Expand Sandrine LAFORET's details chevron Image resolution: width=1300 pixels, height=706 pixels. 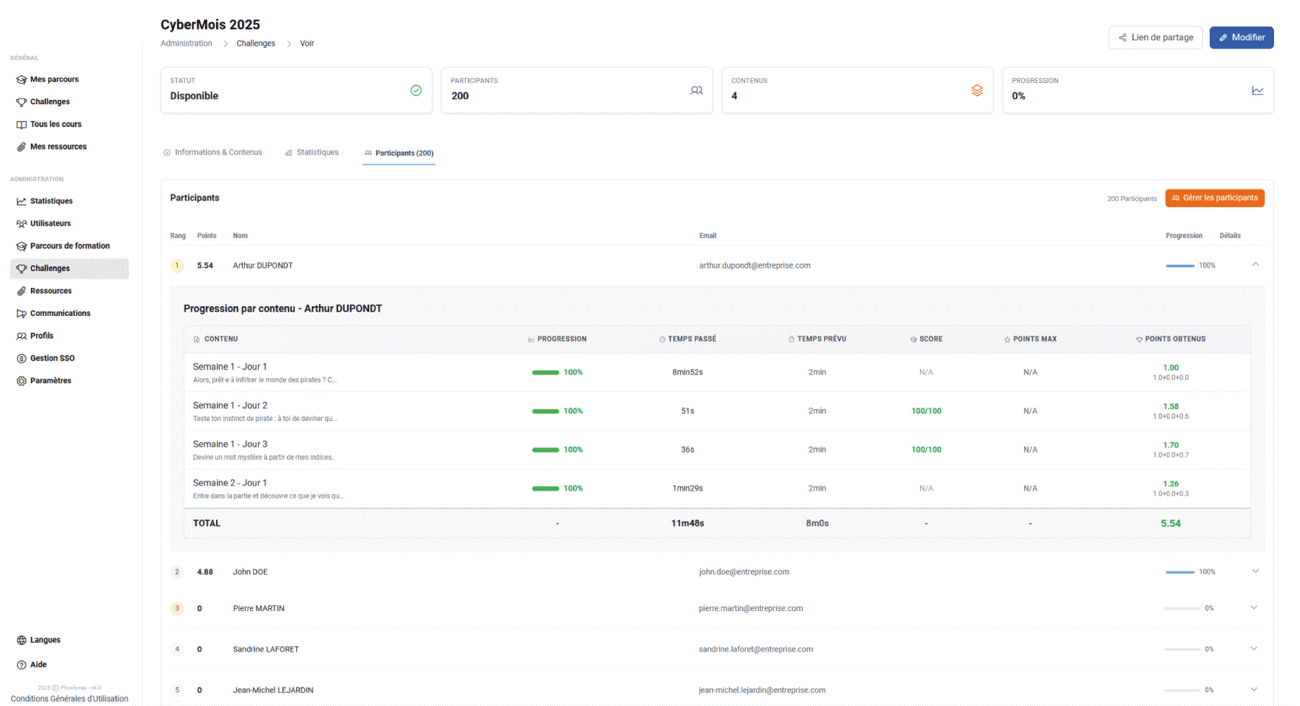pos(1254,649)
